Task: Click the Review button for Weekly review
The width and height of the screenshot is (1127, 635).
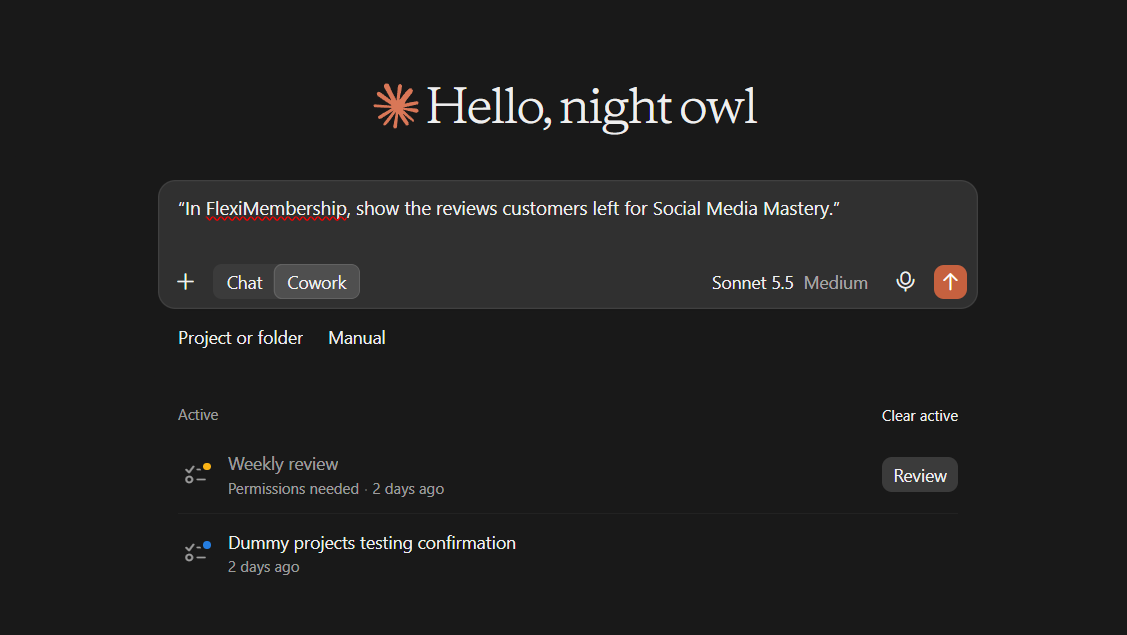Action: pyautogui.click(x=919, y=475)
